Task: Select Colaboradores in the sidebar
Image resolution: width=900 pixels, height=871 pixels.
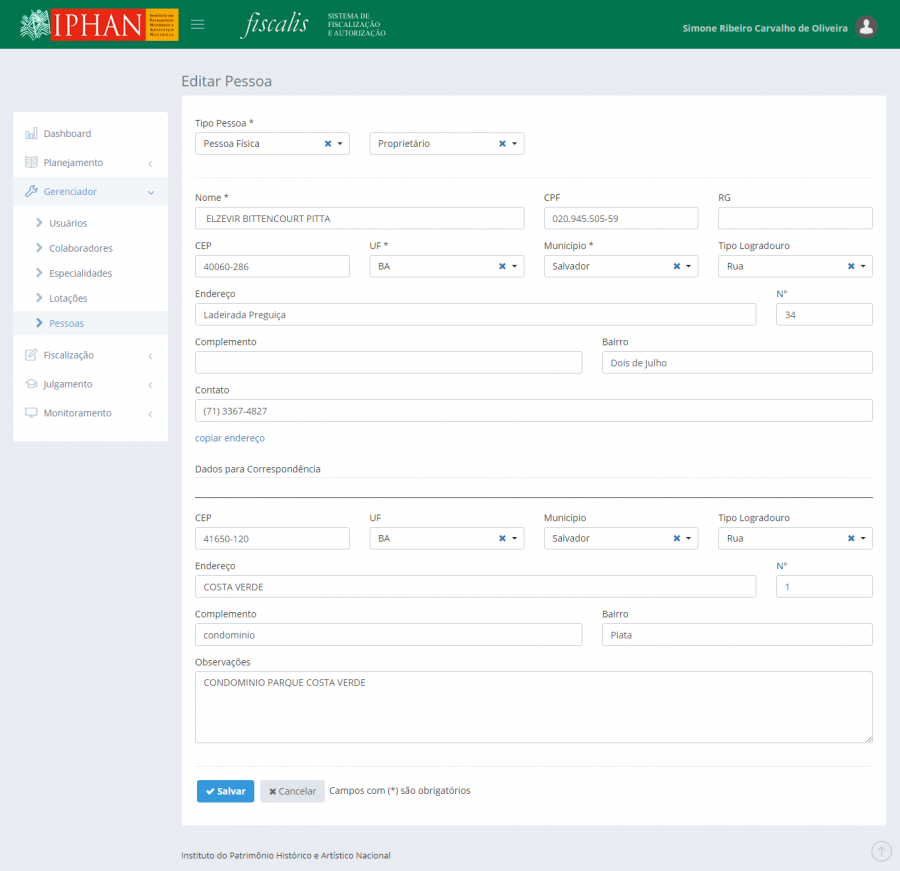Action: [x=80, y=248]
